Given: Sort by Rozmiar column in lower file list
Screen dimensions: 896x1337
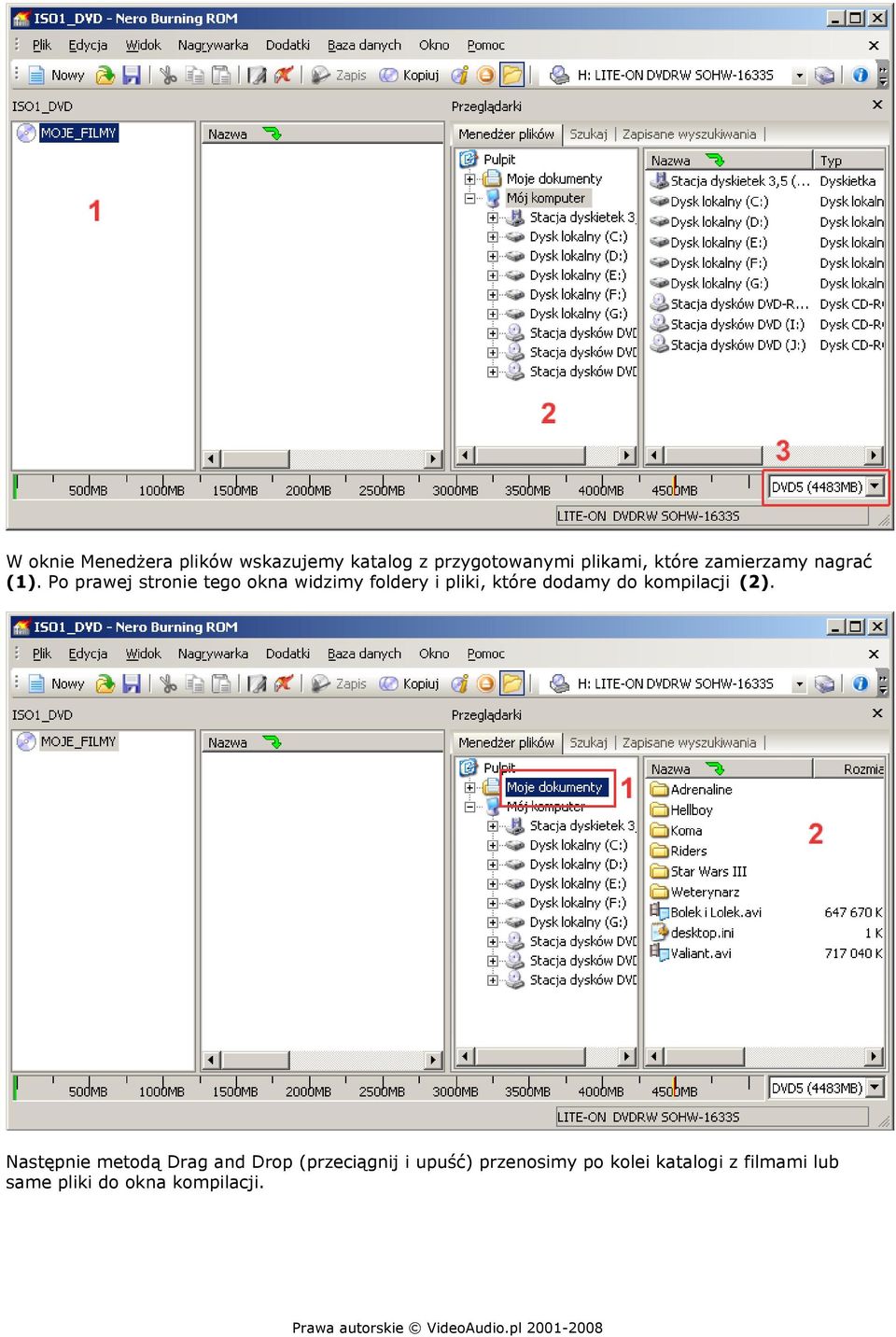Looking at the screenshot, I should pyautogui.click(x=848, y=769).
